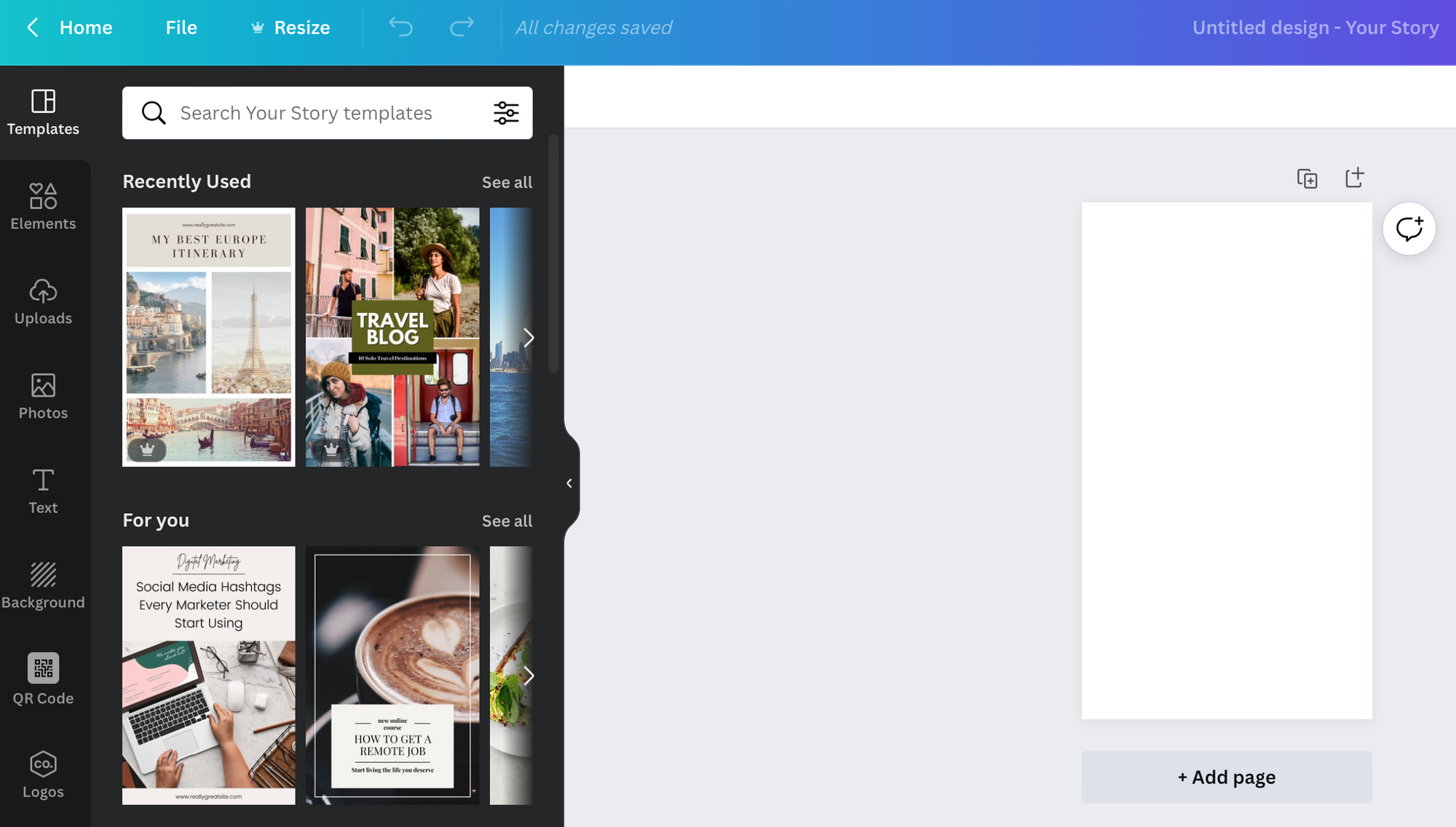
Task: Add a comment with speech bubble button
Action: click(1409, 229)
